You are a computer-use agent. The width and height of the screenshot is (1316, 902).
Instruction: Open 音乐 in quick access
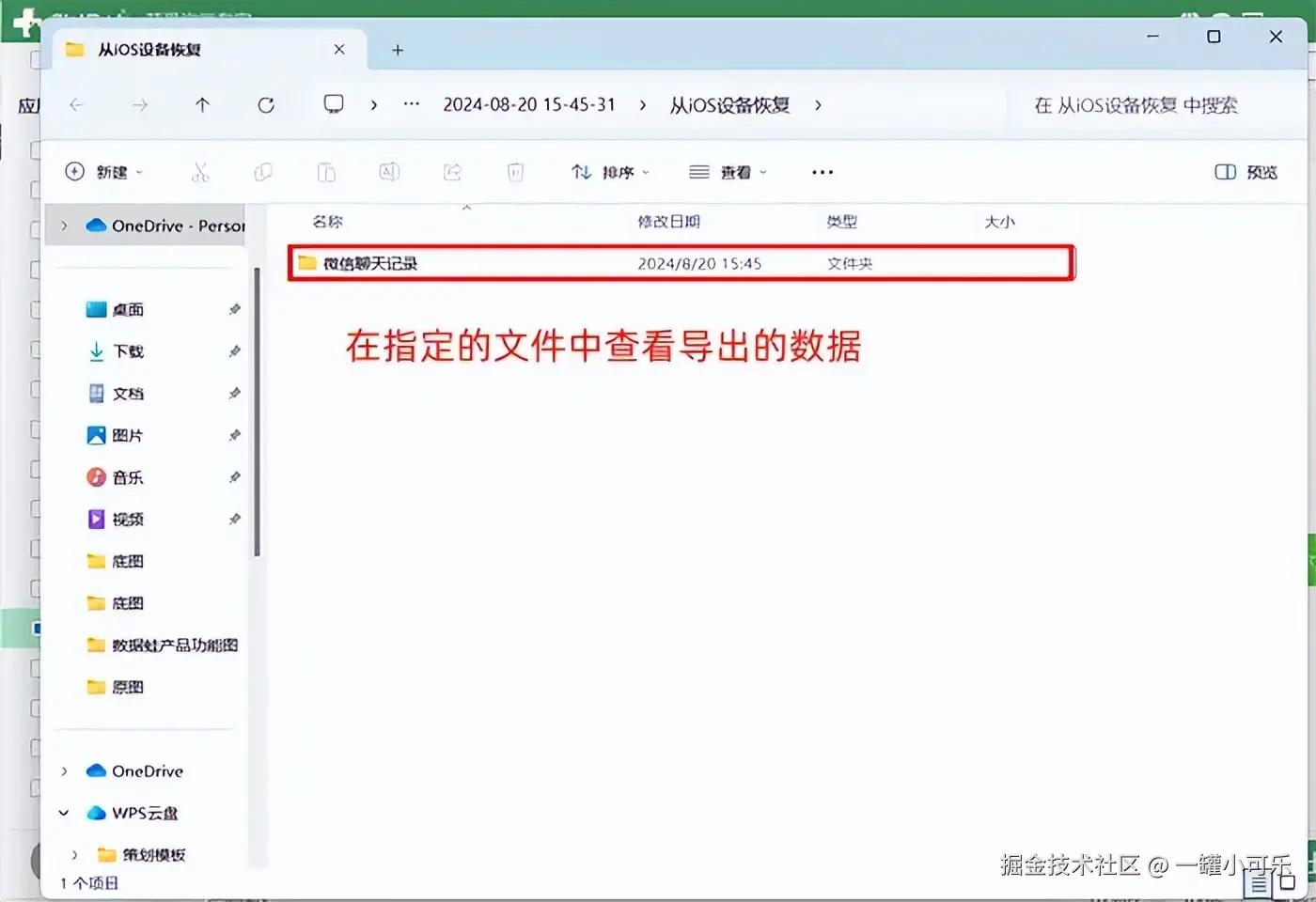tap(115, 477)
